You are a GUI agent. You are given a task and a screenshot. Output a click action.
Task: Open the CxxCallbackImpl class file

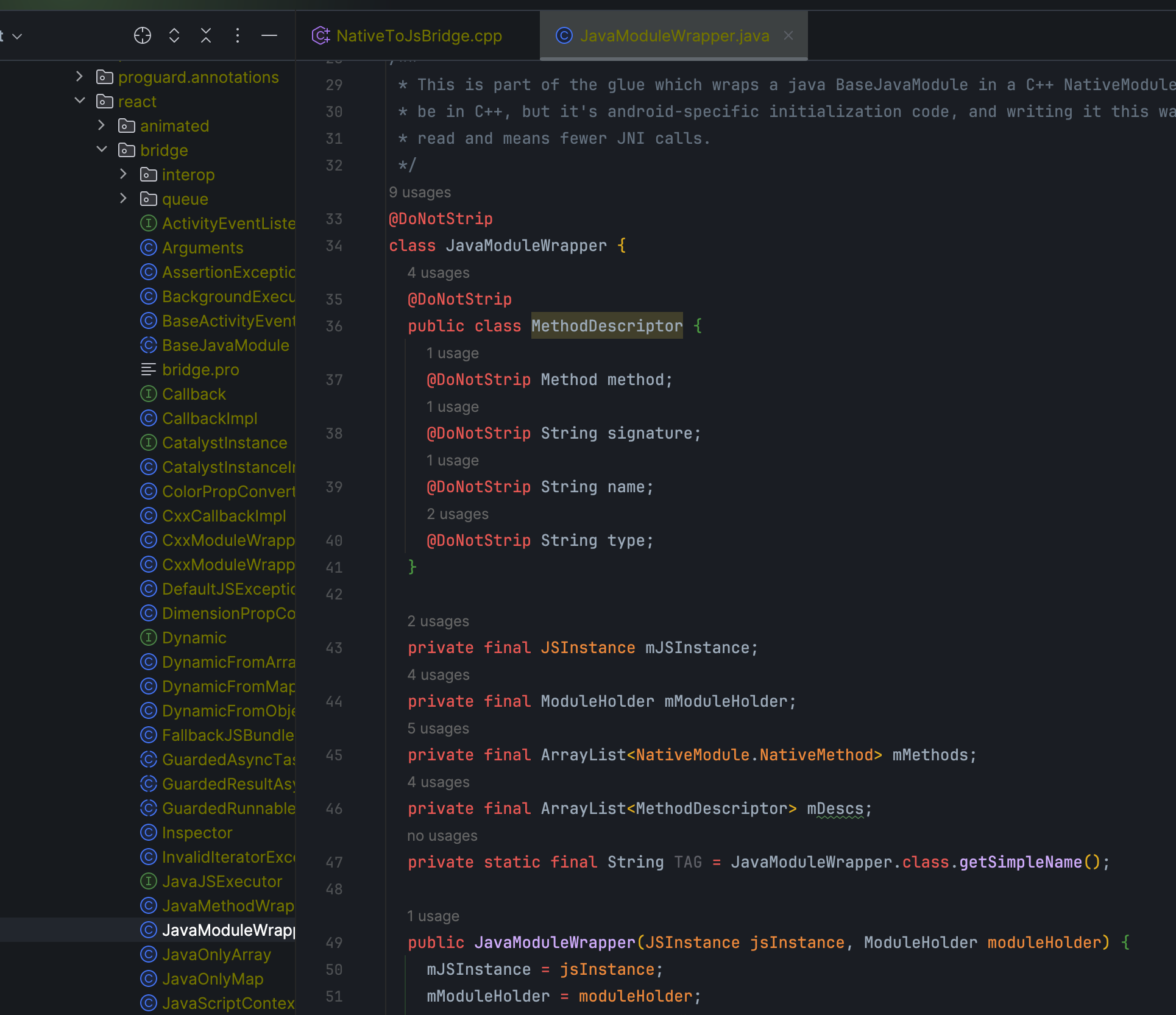(x=224, y=516)
